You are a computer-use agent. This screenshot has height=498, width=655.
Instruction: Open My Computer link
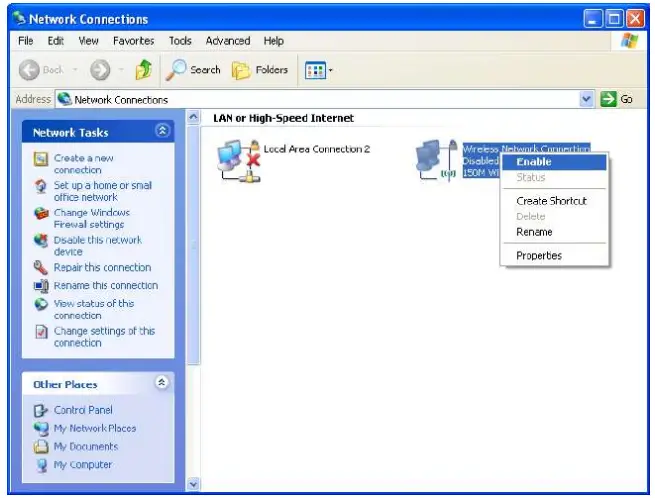pyautogui.click(x=83, y=465)
